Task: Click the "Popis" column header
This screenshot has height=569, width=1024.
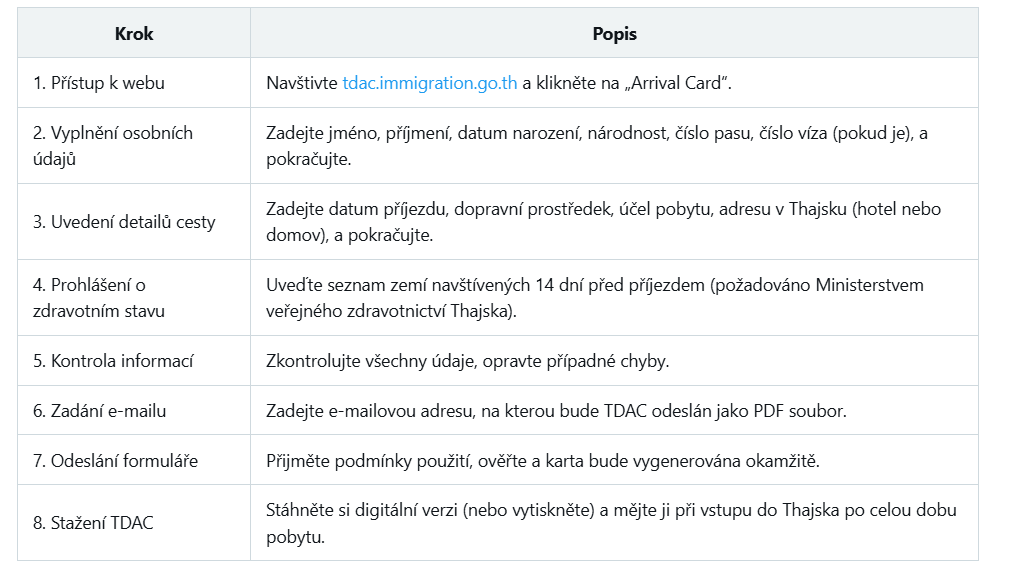Action: point(614,34)
